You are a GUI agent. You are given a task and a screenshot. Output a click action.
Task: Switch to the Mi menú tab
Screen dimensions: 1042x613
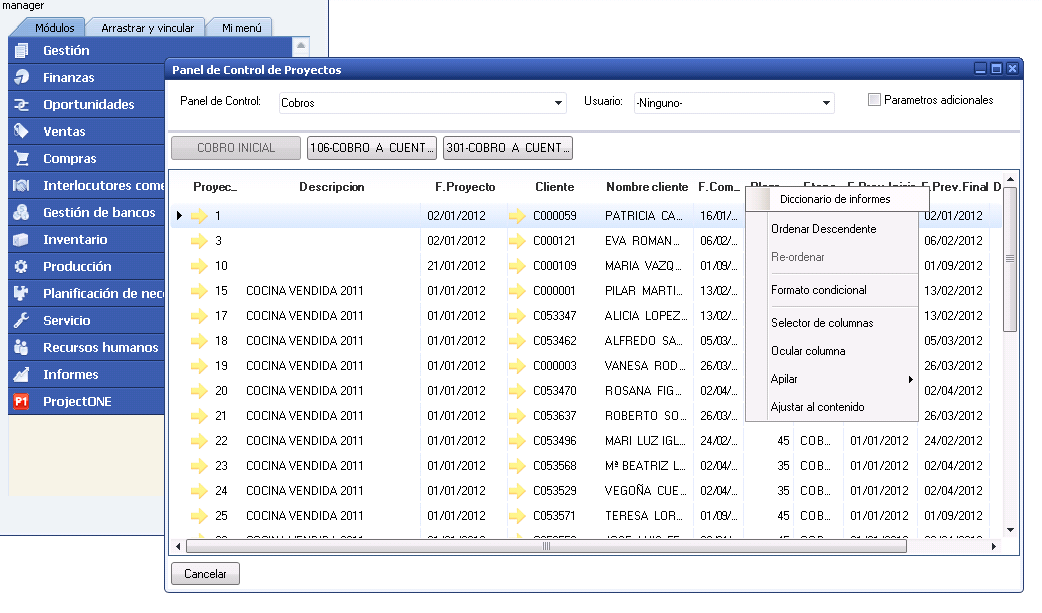click(x=242, y=28)
